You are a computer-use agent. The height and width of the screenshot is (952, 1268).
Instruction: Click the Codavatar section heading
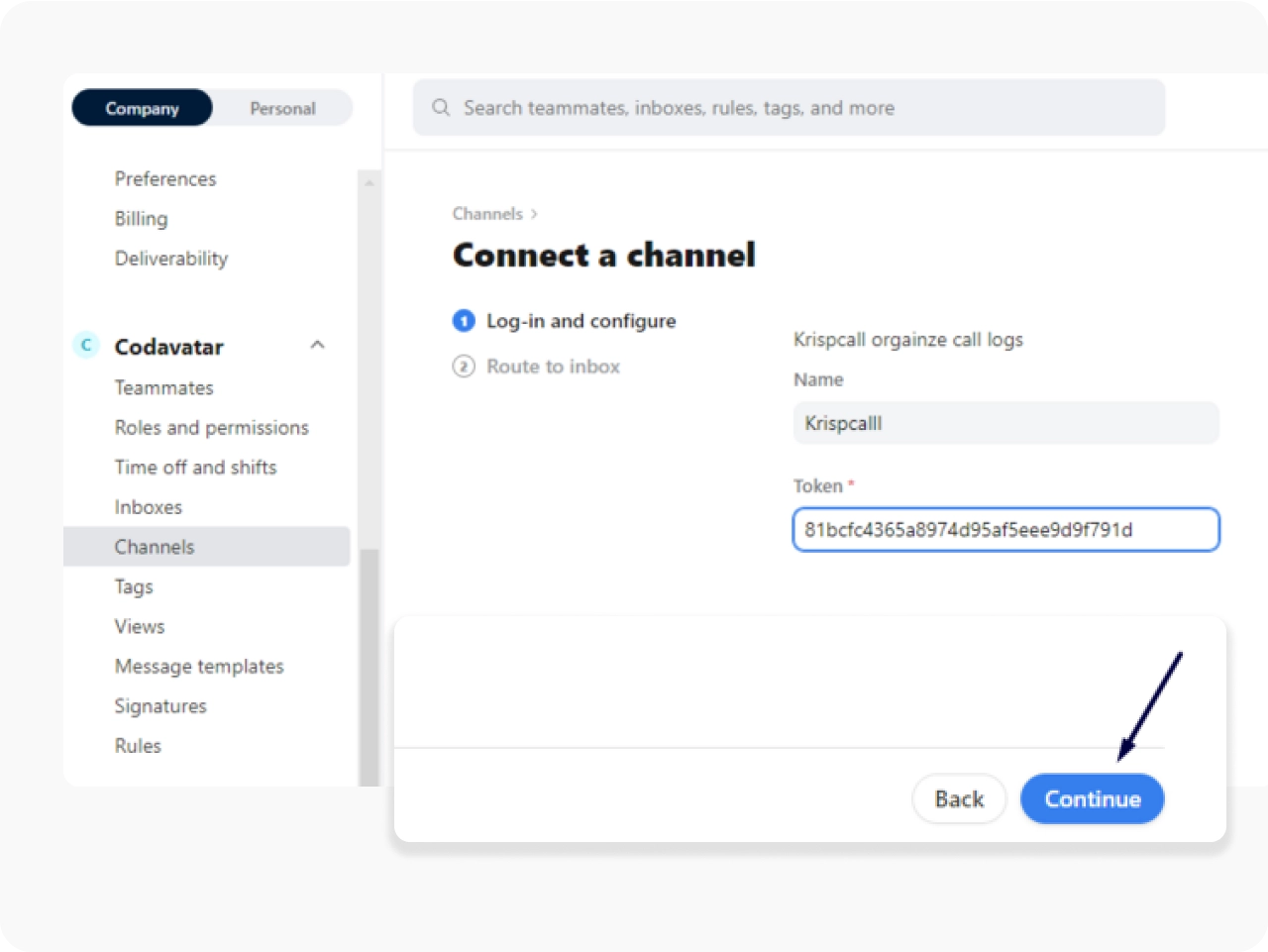169,347
